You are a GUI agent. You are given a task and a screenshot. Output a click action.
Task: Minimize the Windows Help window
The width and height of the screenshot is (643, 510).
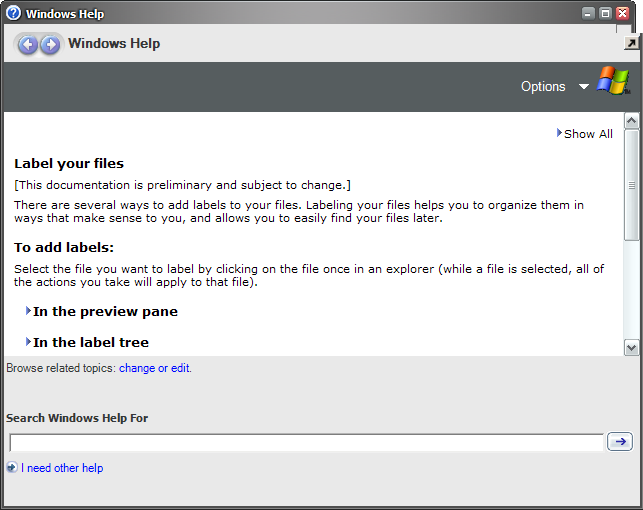point(589,14)
